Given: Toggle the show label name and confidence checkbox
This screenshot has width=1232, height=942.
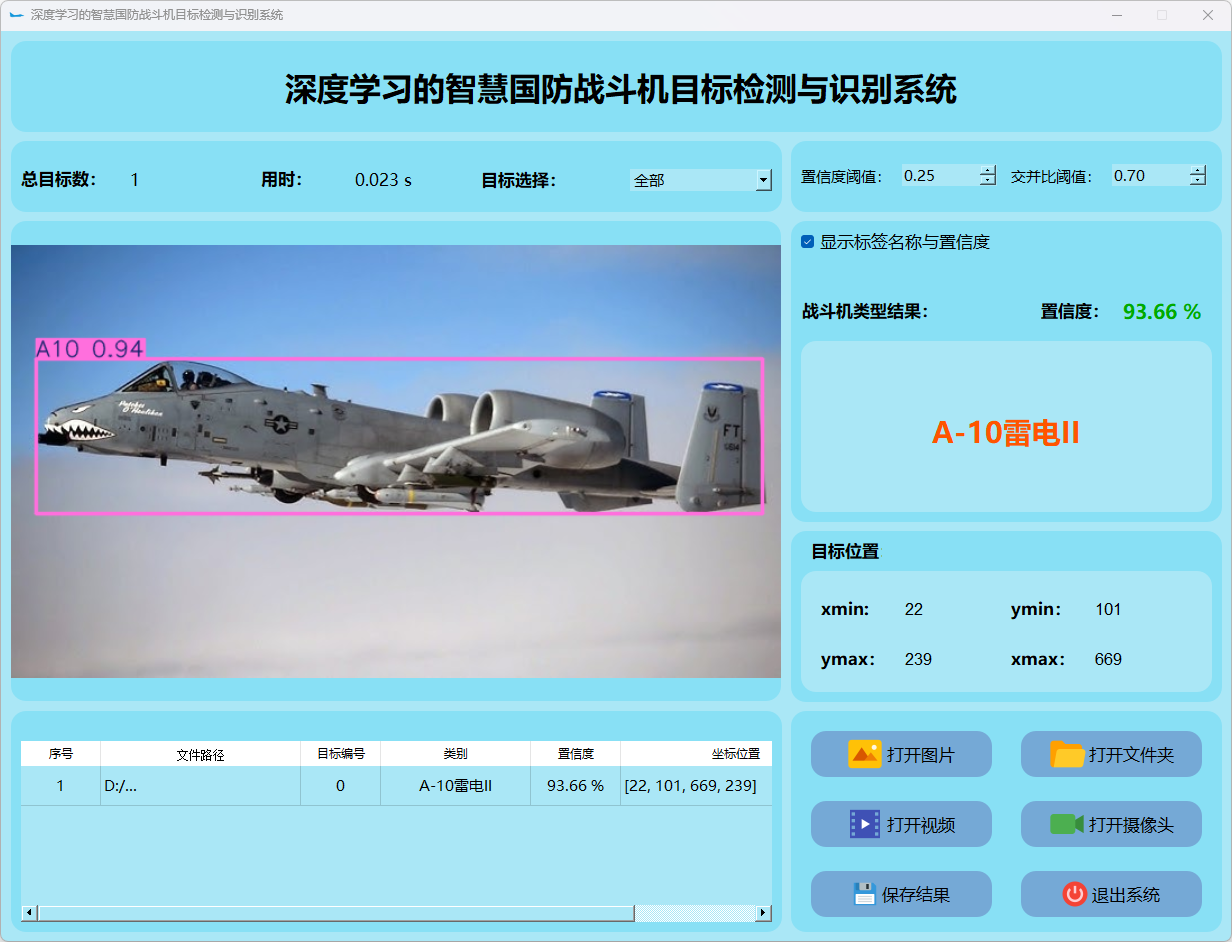Looking at the screenshot, I should (808, 242).
